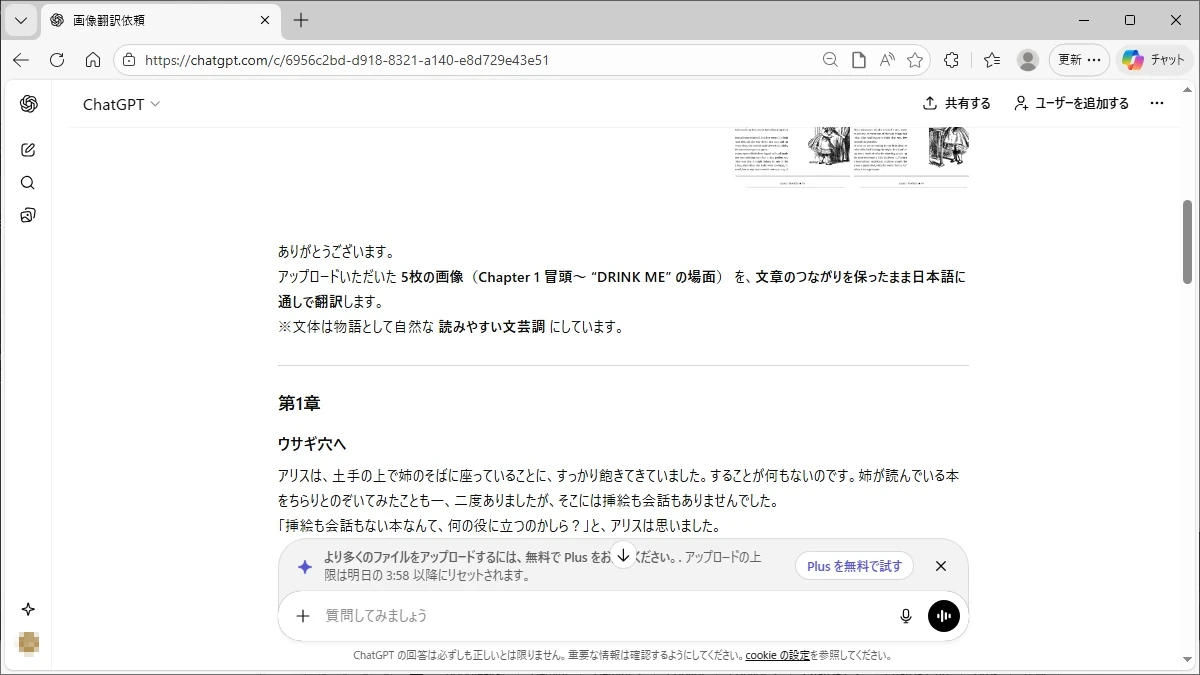This screenshot has height=675, width=1200.
Task: Launch voice mode with the black waveform button
Action: 943,616
